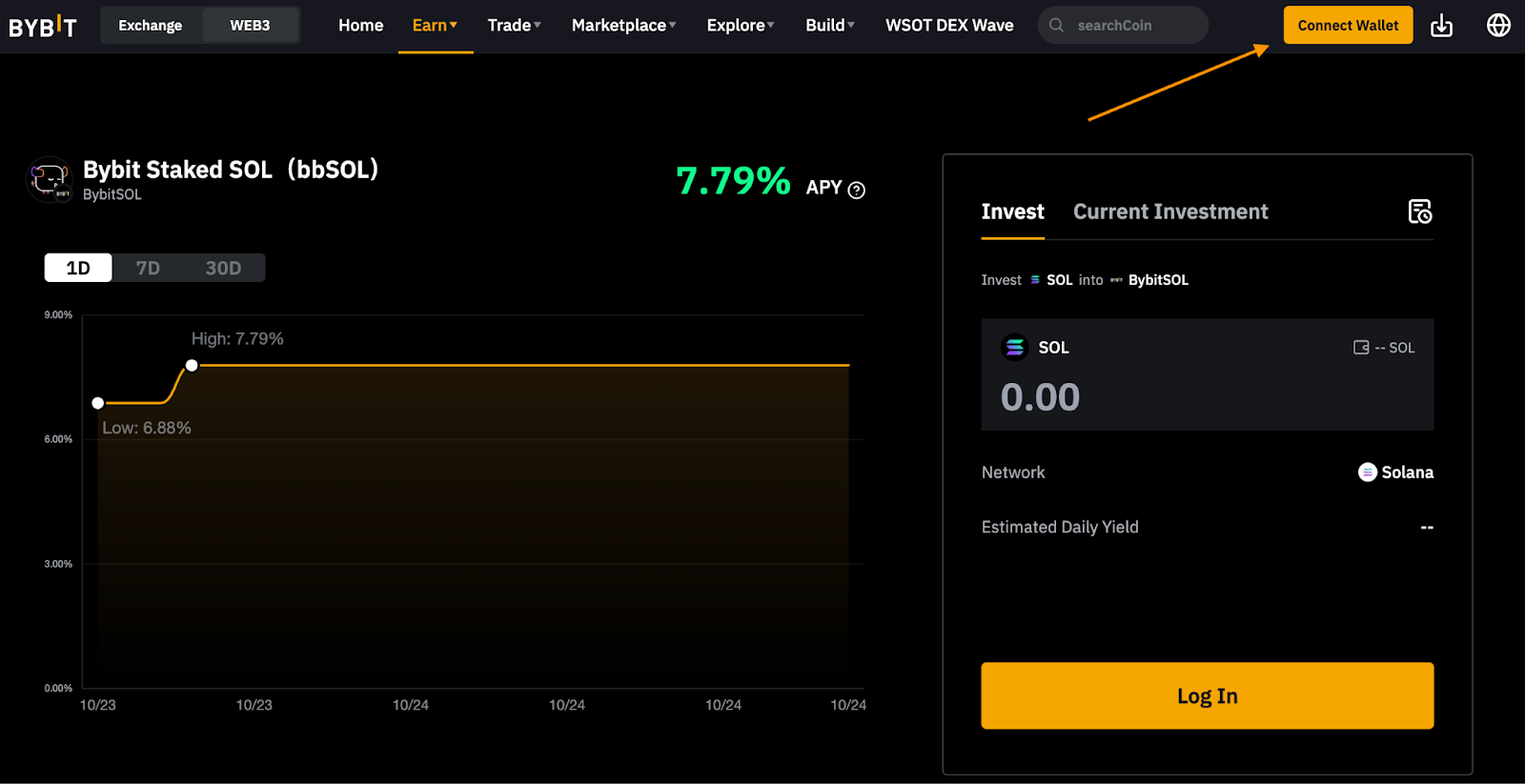Click the SOL coin icon
This screenshot has height=784, width=1525.
pyautogui.click(x=1015, y=348)
